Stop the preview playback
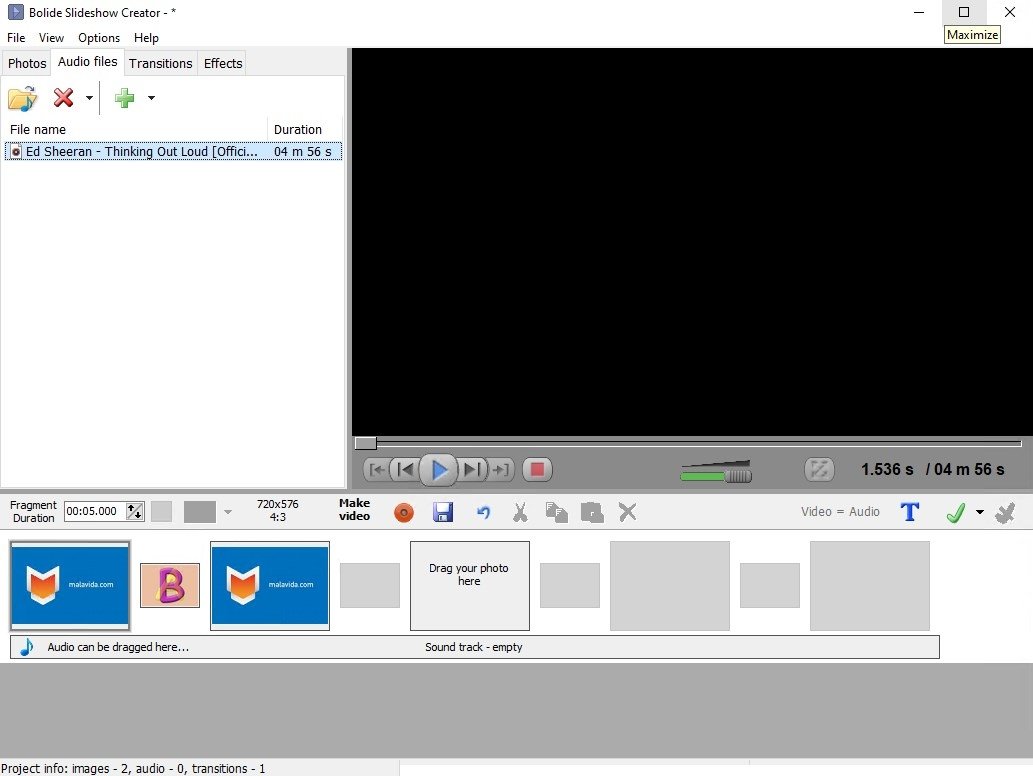Image resolution: width=1033 pixels, height=776 pixels. pyautogui.click(x=537, y=470)
